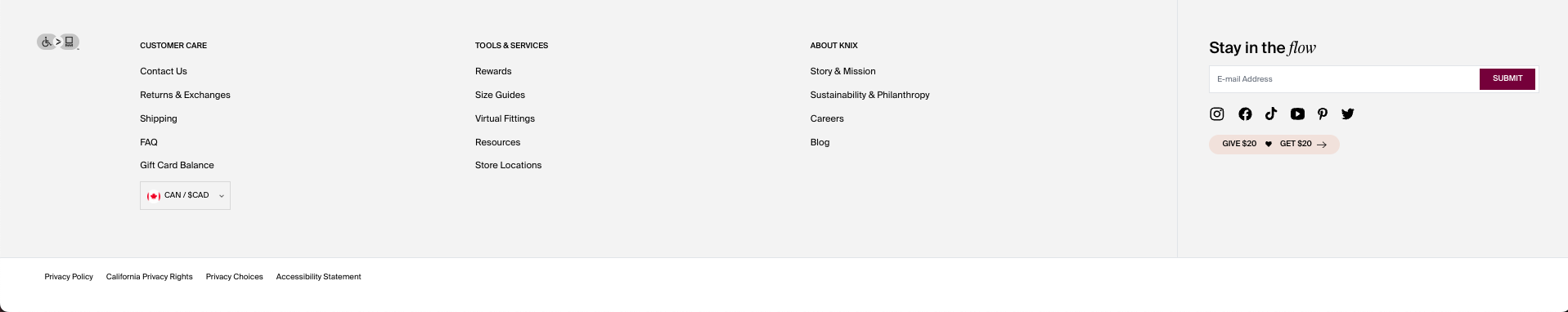Open the TikTok social icon
Screen dimensions: 1568x312
[1271, 114]
